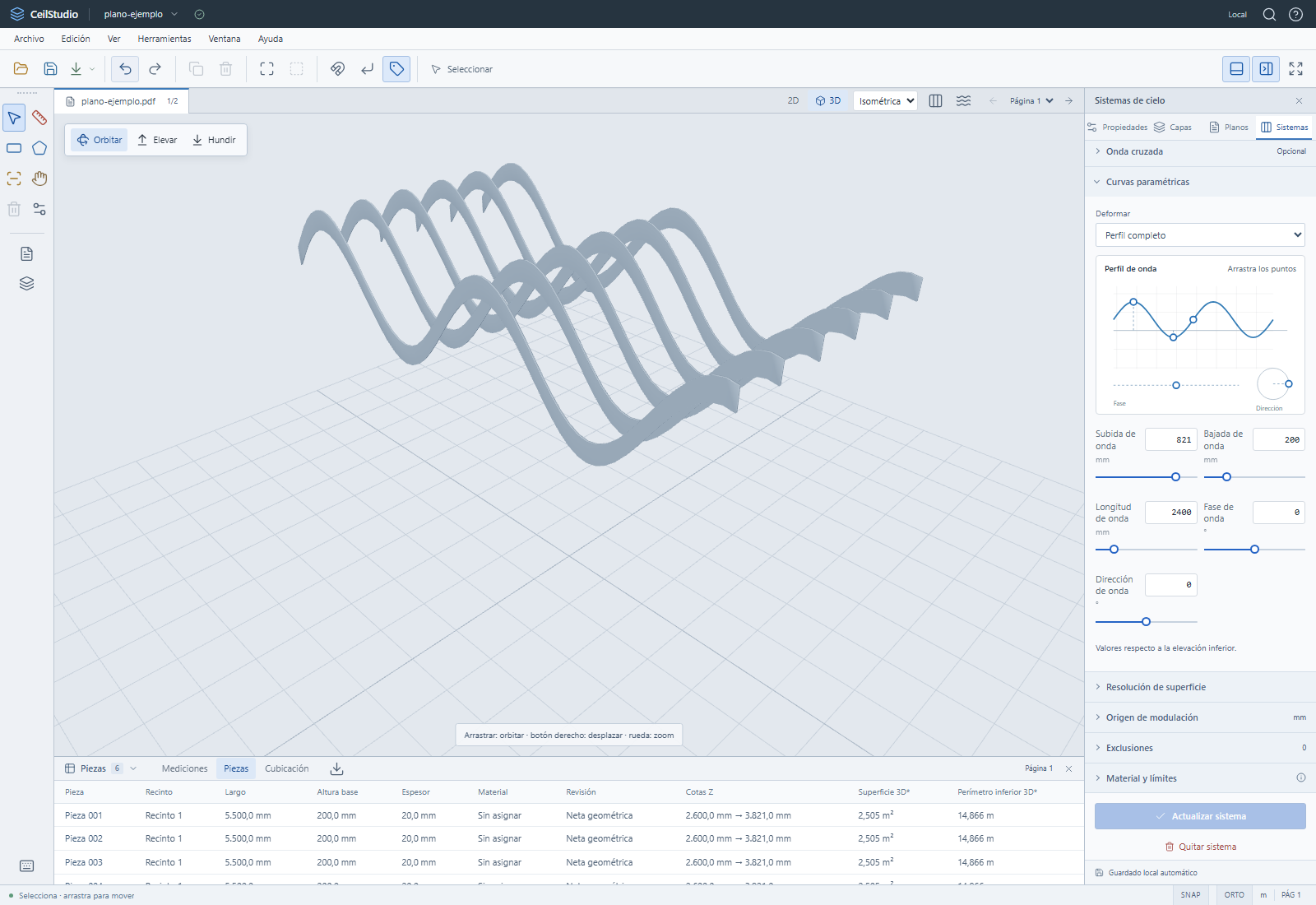Click the Elevar button
Screen dimensions: 1316x905
point(157,140)
